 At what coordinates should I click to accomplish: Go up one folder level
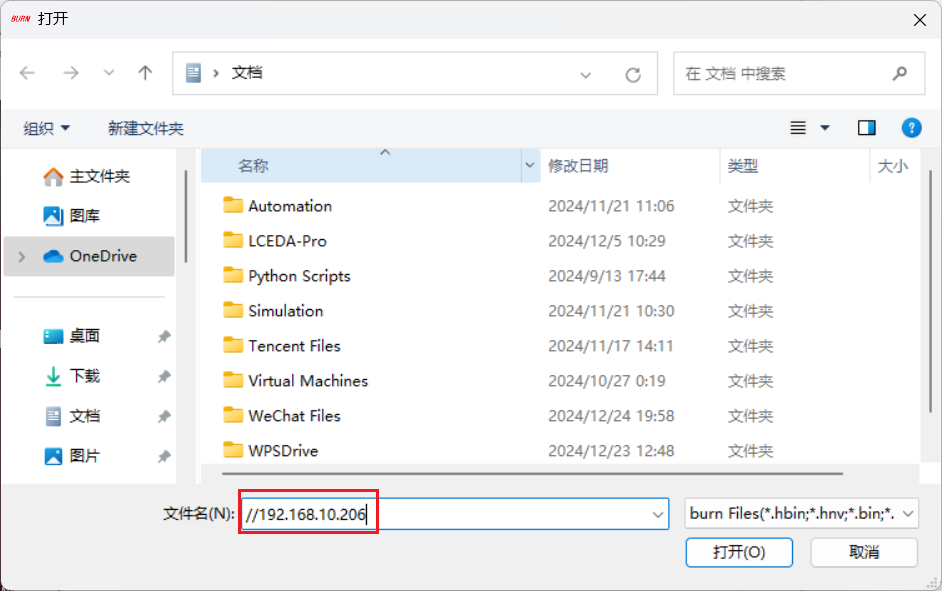145,73
